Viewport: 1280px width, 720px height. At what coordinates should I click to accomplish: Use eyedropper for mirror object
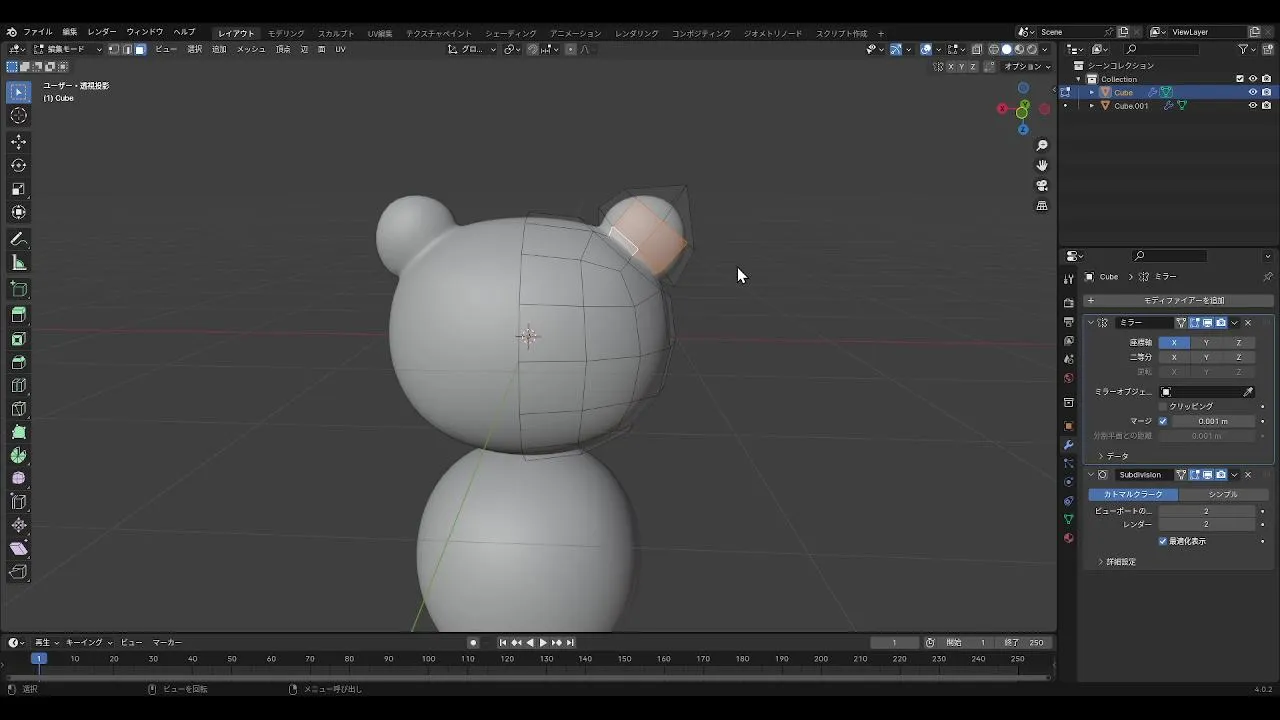click(x=1248, y=392)
